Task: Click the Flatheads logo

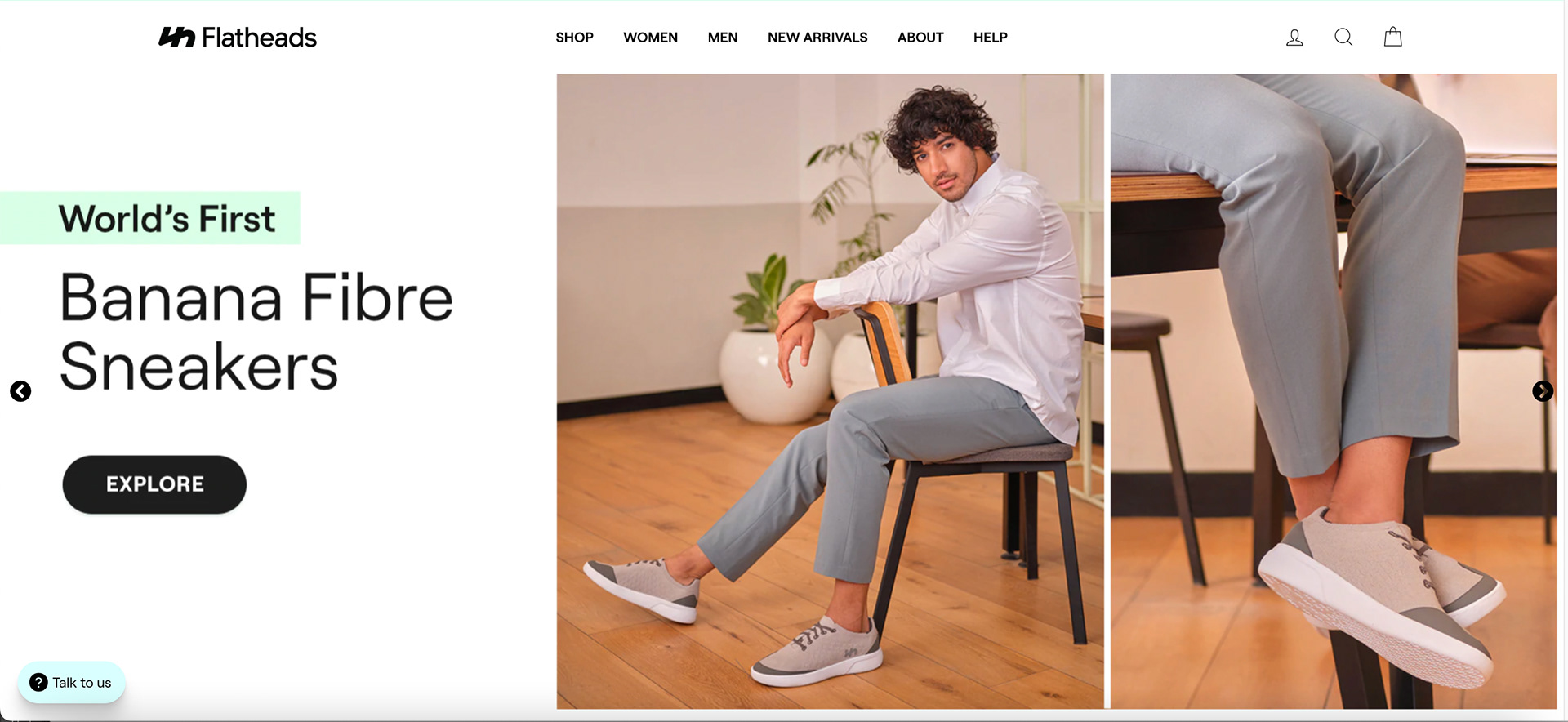Action: tap(238, 38)
